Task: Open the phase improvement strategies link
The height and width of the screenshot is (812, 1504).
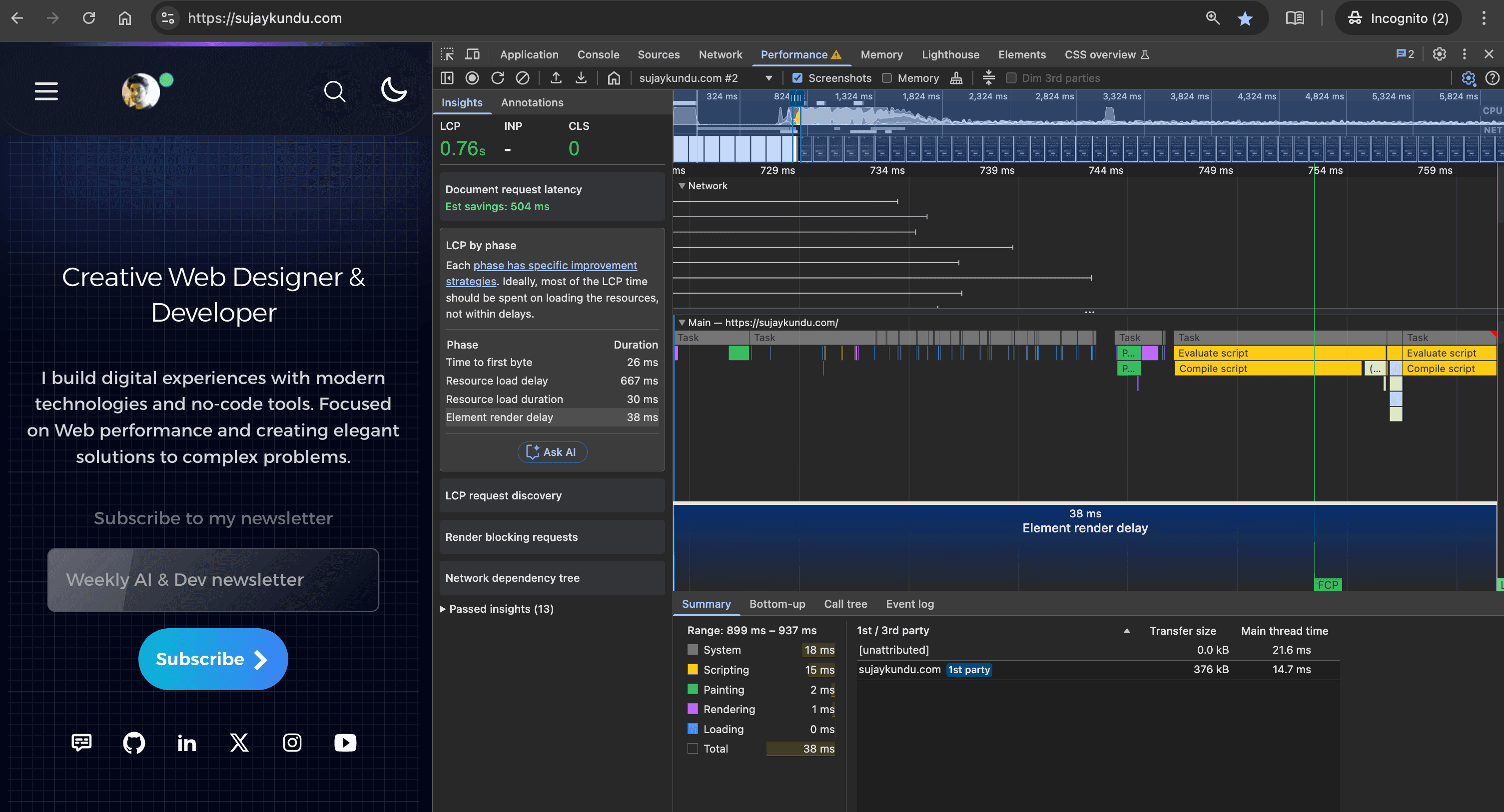Action: 555,265
